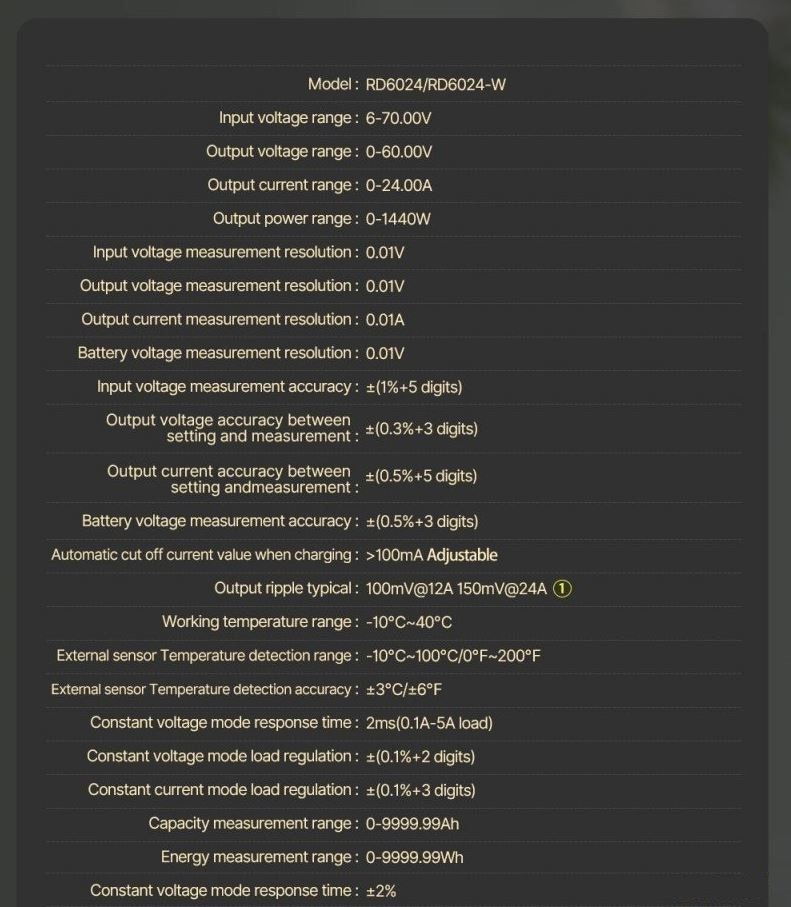Select the Model RD6024/RD6024-W value
The height and width of the screenshot is (907, 791).
(436, 85)
